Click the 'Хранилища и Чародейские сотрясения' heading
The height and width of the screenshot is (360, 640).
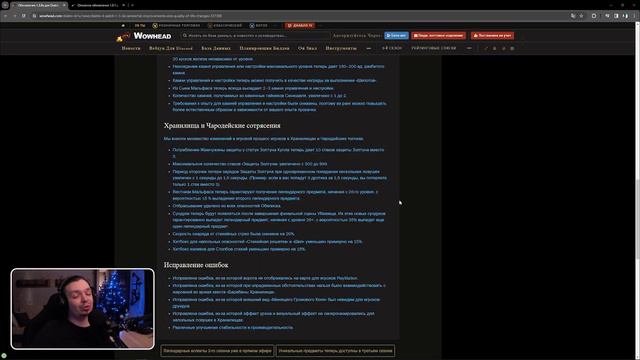click(222, 125)
